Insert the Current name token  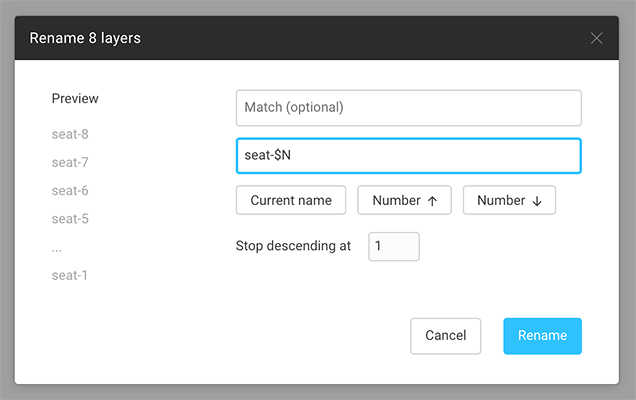(291, 200)
